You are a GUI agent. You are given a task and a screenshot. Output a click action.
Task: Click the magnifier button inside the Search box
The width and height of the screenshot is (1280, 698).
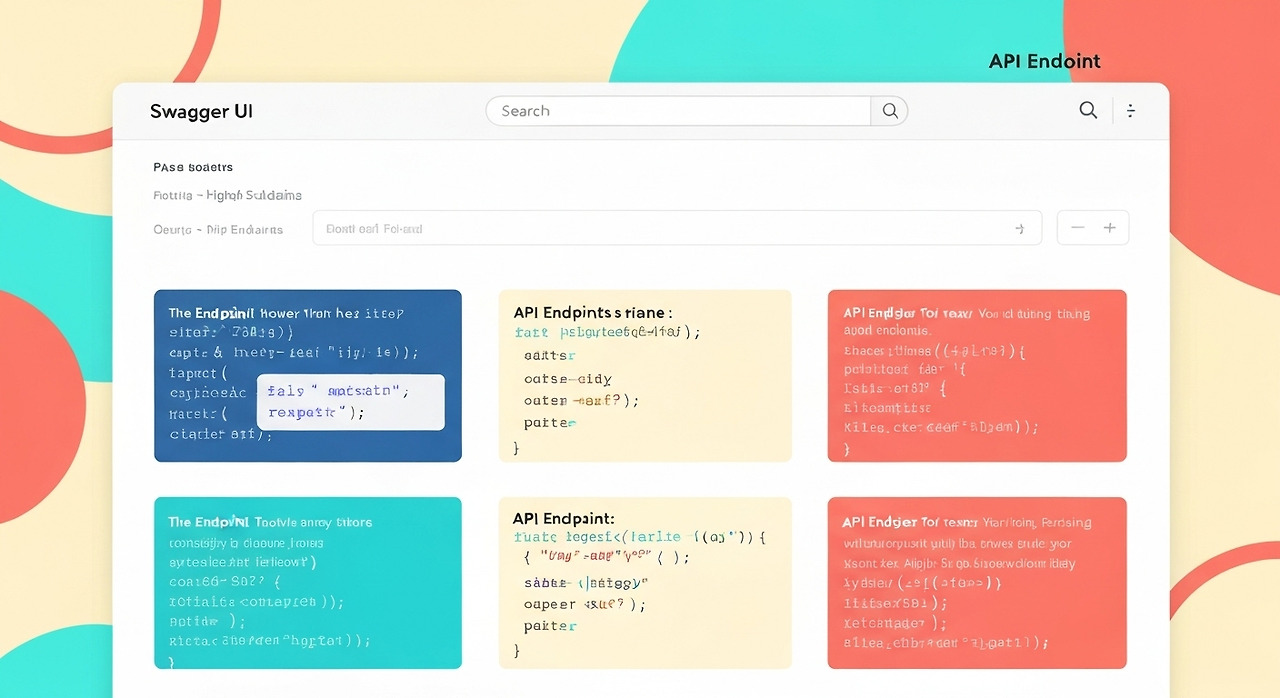pos(889,111)
